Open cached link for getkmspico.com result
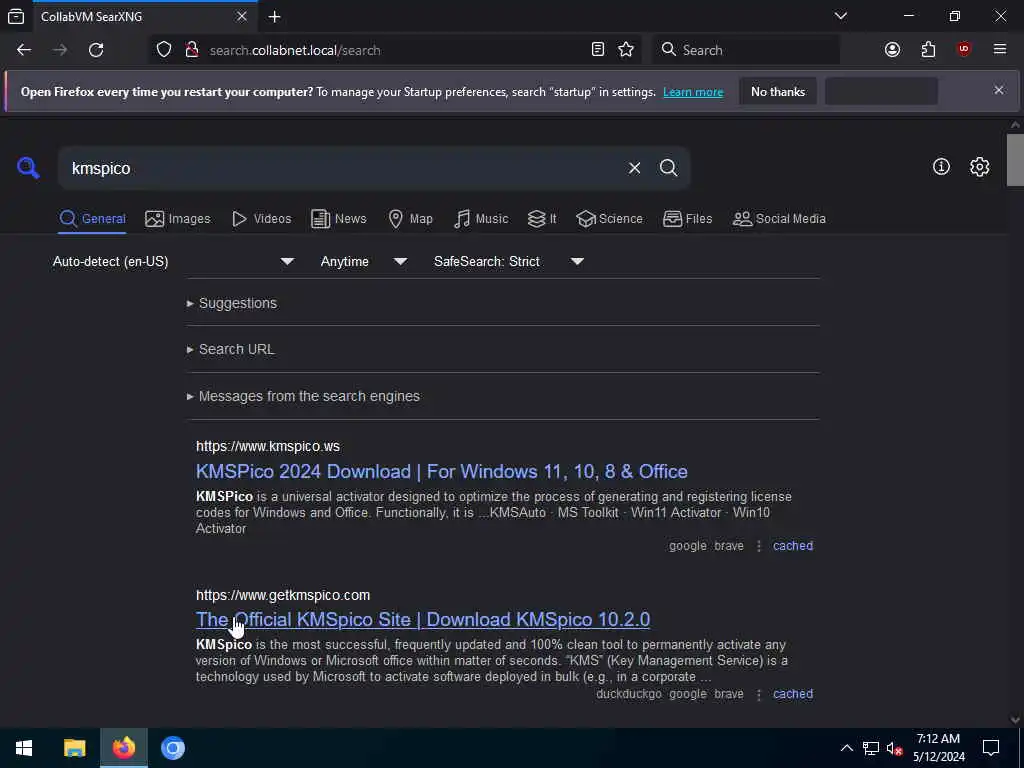The image size is (1024, 768). click(793, 694)
